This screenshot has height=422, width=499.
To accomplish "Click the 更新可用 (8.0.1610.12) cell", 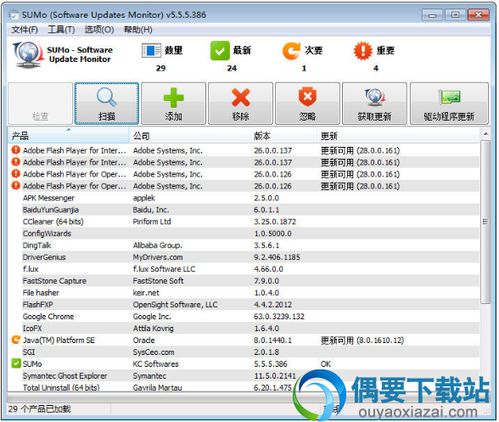I will point(362,340).
